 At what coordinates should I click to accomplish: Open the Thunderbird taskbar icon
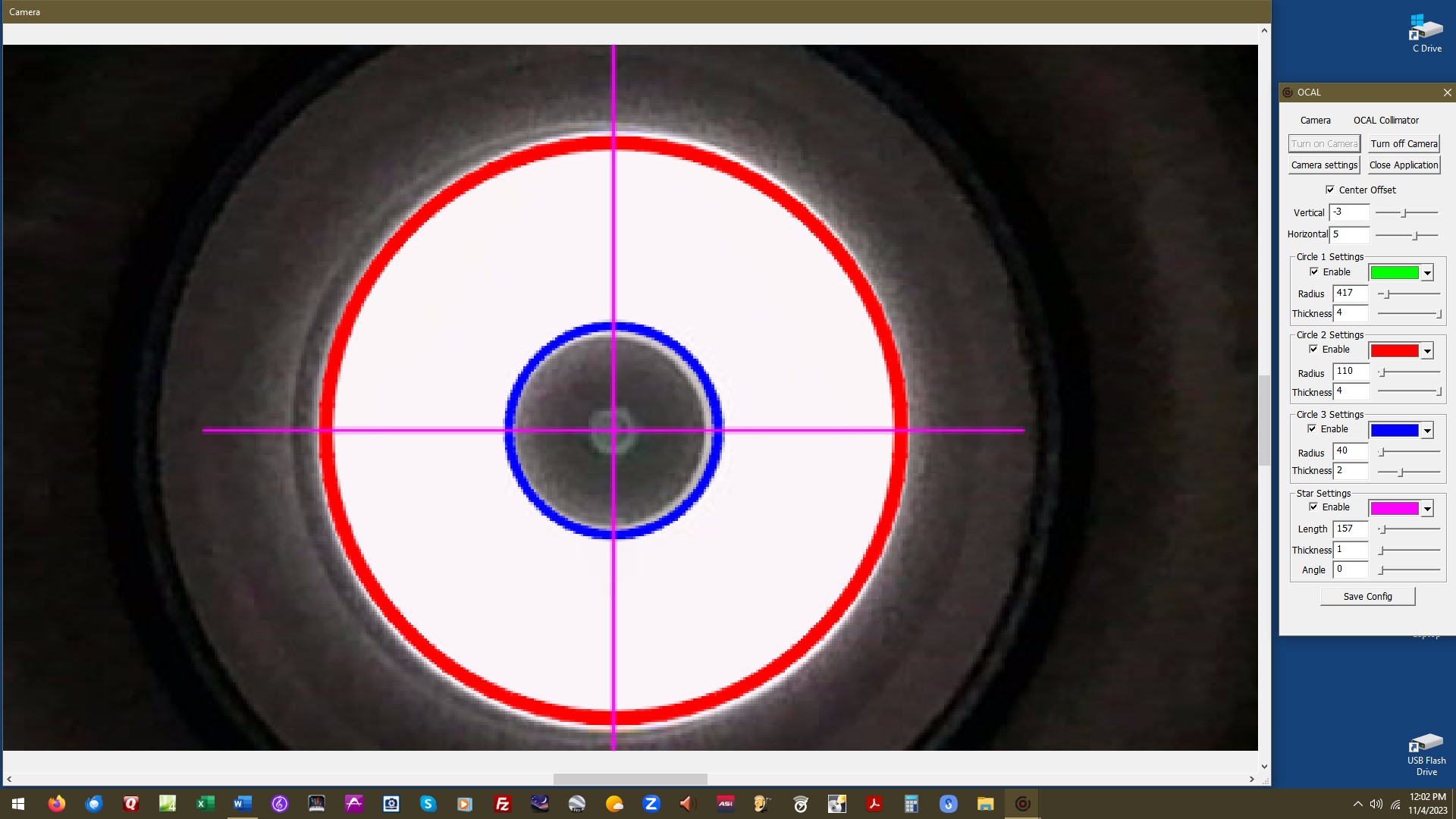click(94, 804)
